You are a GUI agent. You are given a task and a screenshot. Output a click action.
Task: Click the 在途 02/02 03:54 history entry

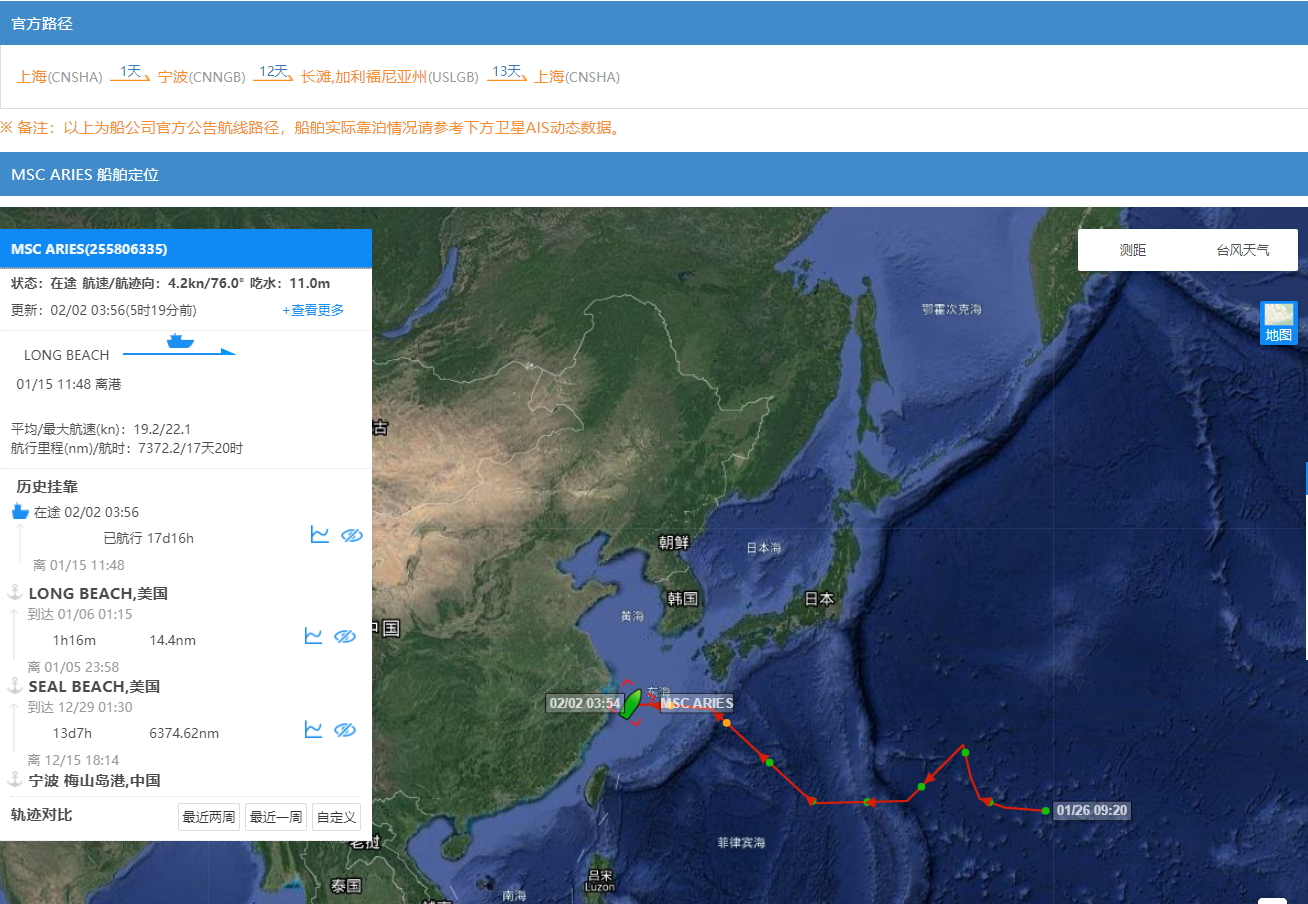pos(86,512)
